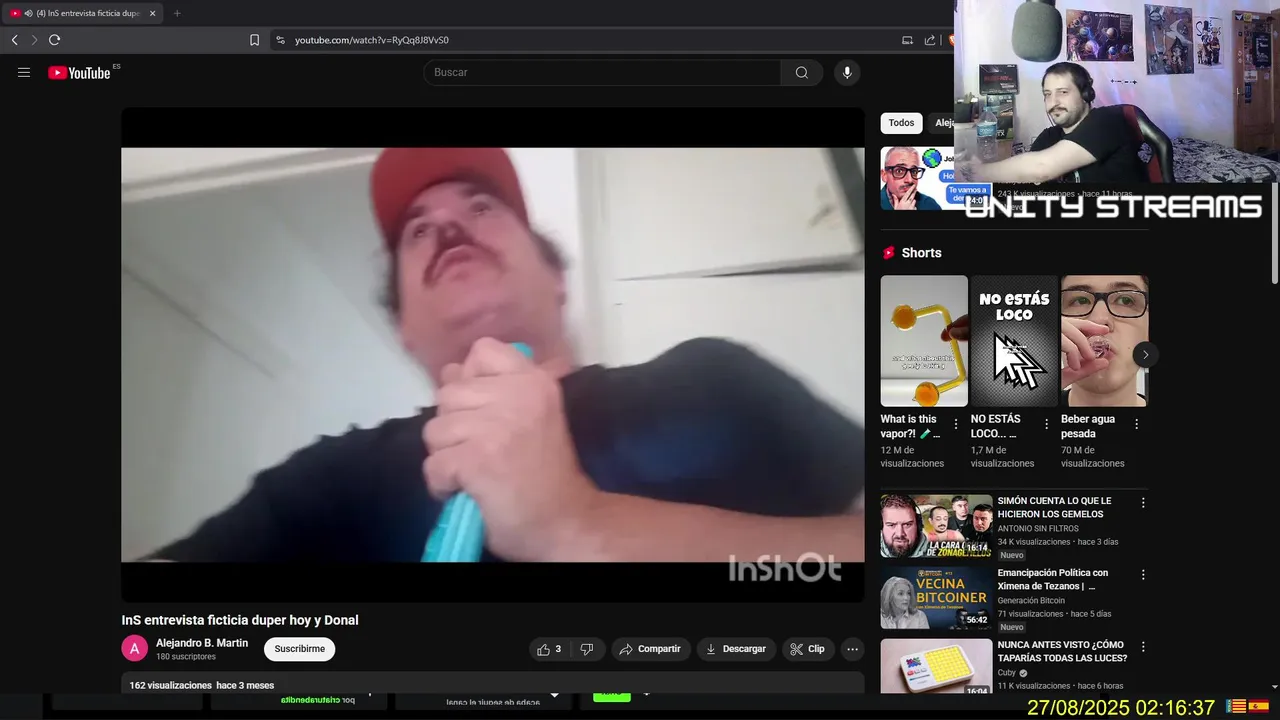1280x720 pixels.
Task: Click the Shorts section heading
Action: [921, 253]
